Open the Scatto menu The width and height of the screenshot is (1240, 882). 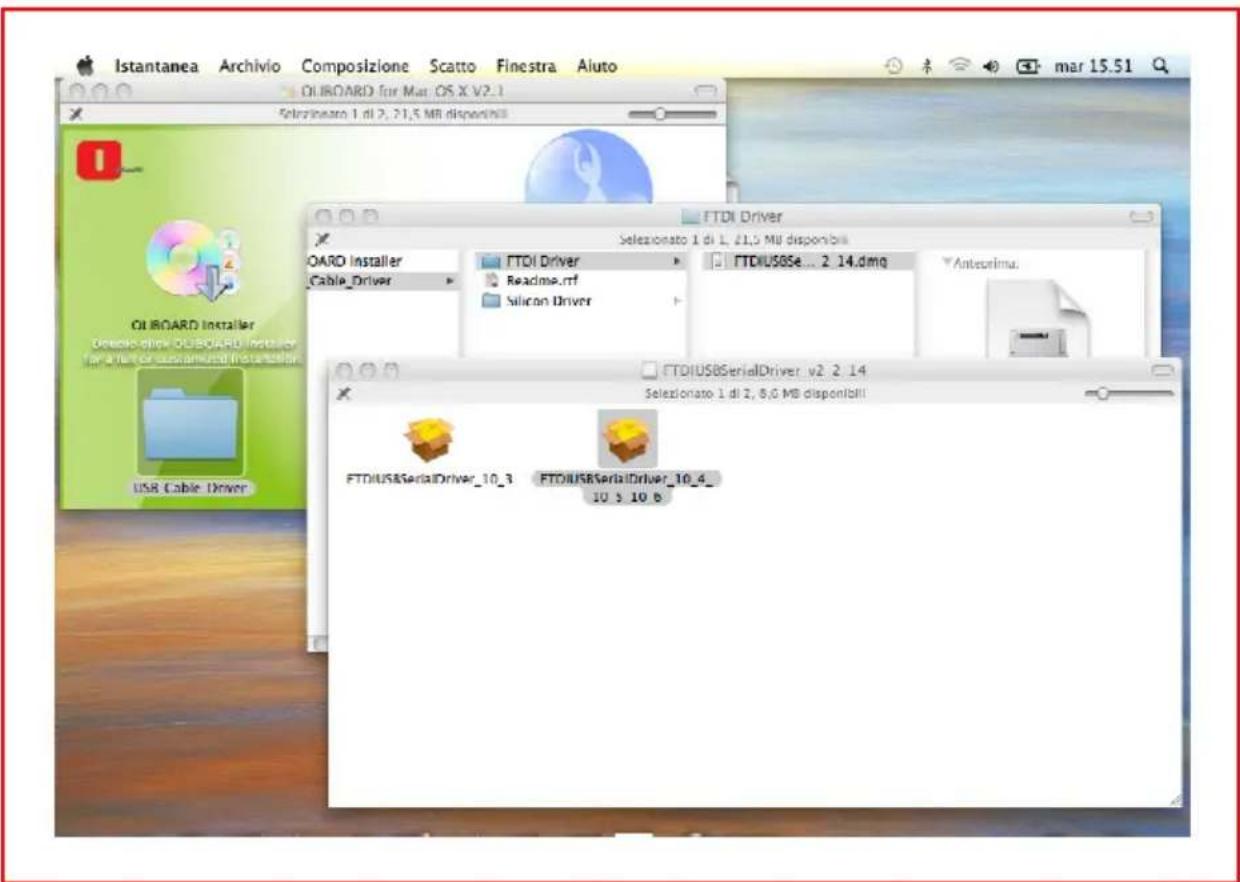point(452,67)
